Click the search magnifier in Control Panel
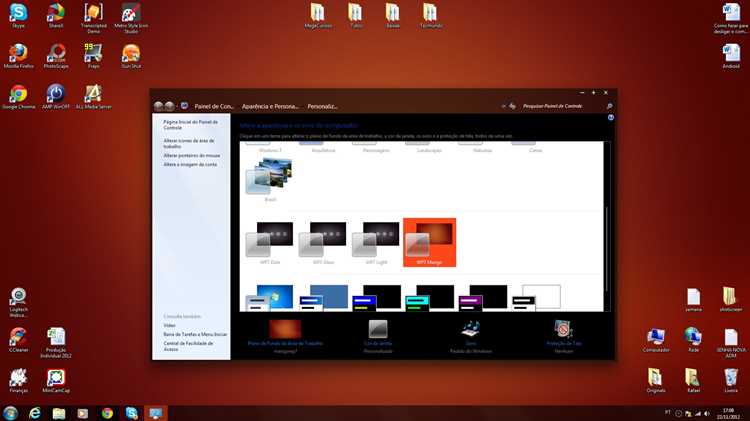The width and height of the screenshot is (750, 421). 609,106
